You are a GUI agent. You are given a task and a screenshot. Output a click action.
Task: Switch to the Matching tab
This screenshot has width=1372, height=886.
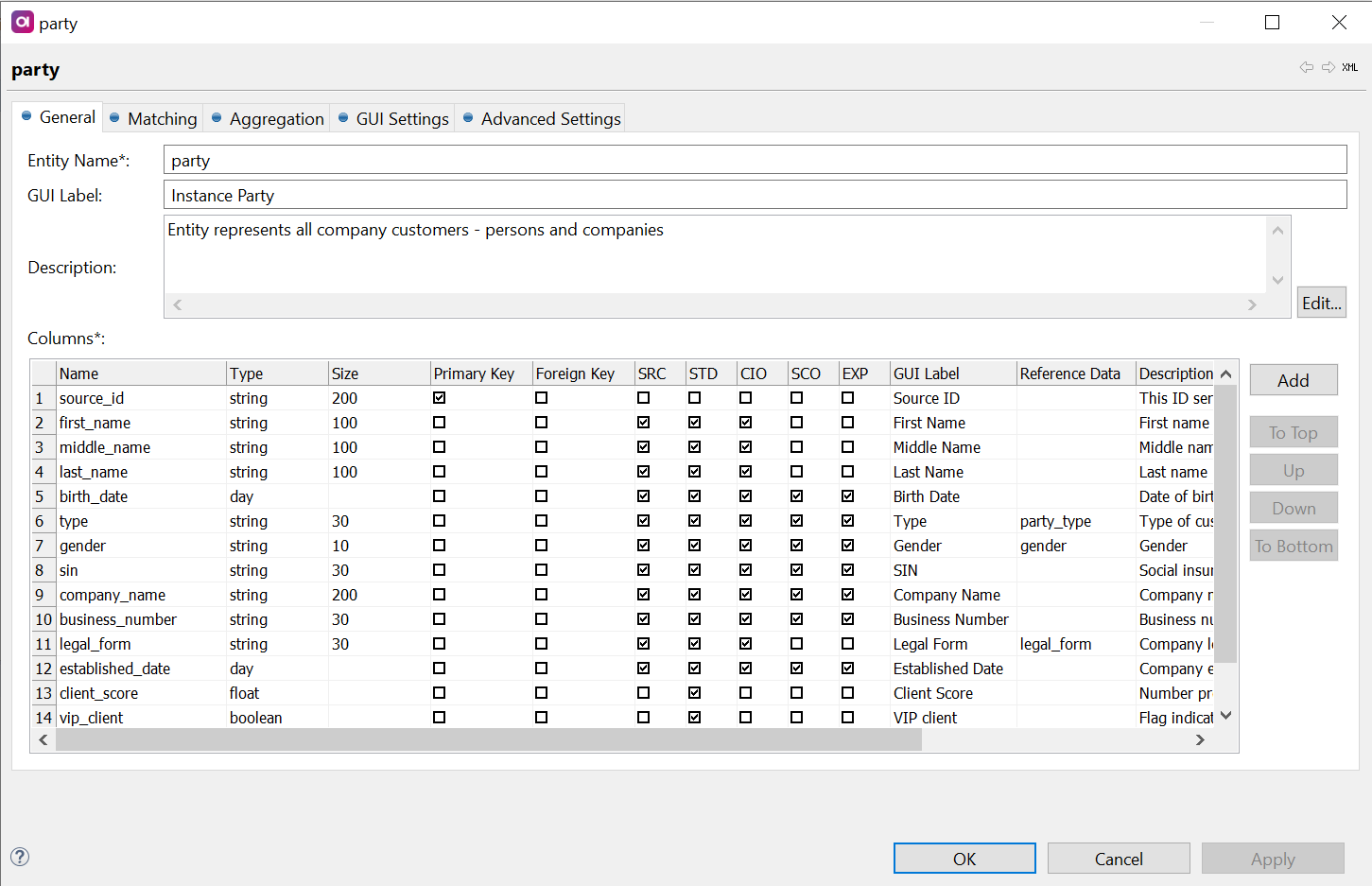[x=162, y=118]
